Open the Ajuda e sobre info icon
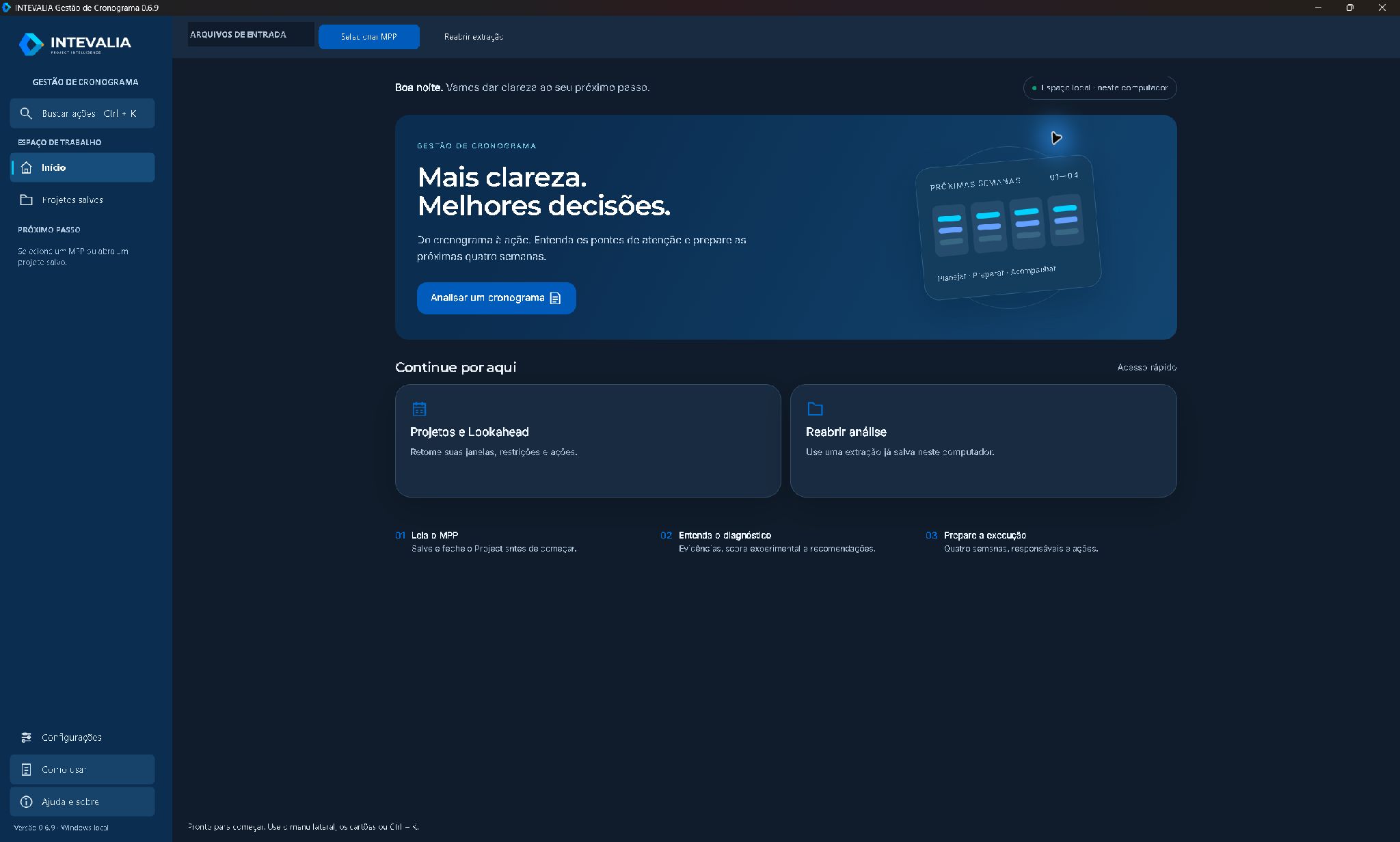 pos(27,802)
